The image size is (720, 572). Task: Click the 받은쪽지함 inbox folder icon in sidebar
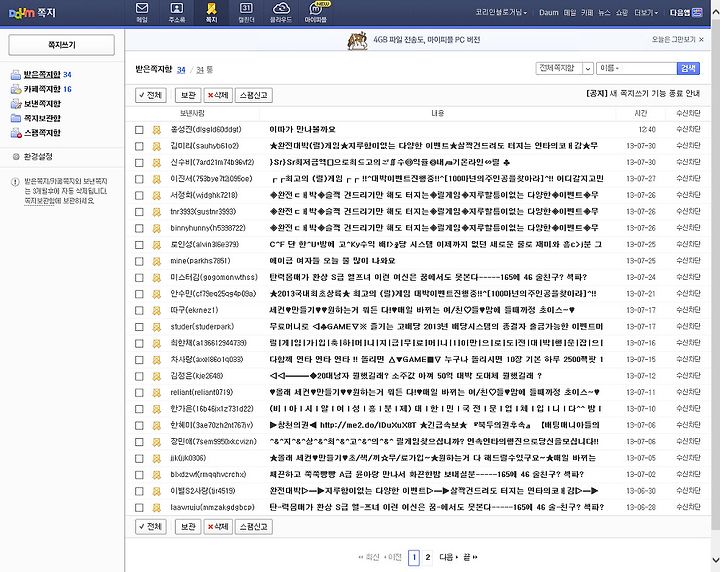click(x=16, y=75)
